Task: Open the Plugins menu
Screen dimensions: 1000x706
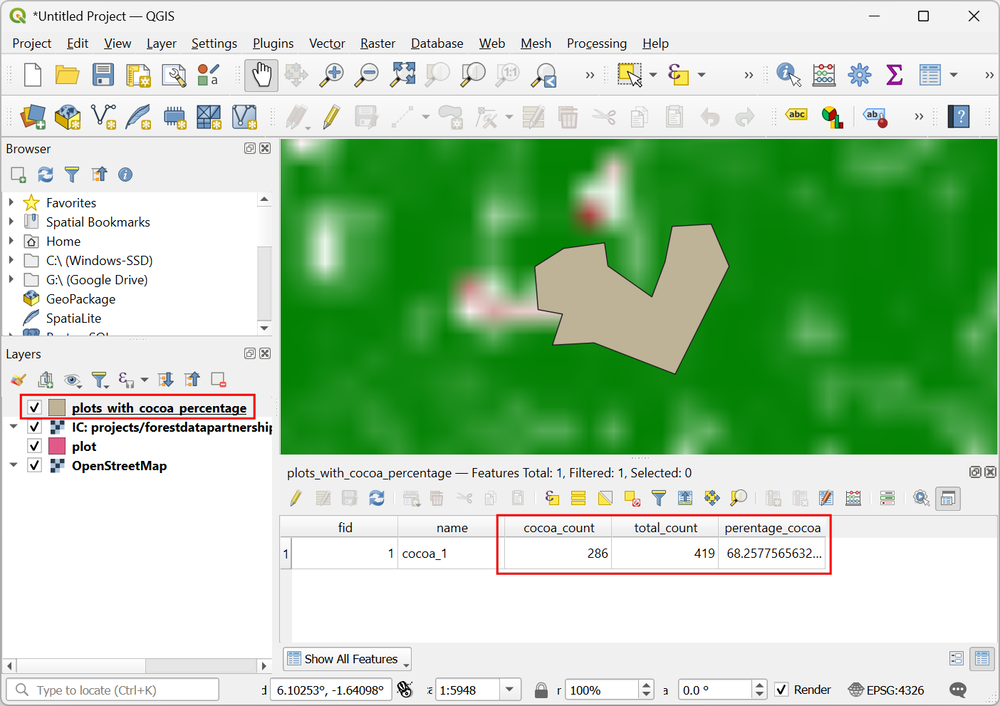Action: [x=273, y=43]
